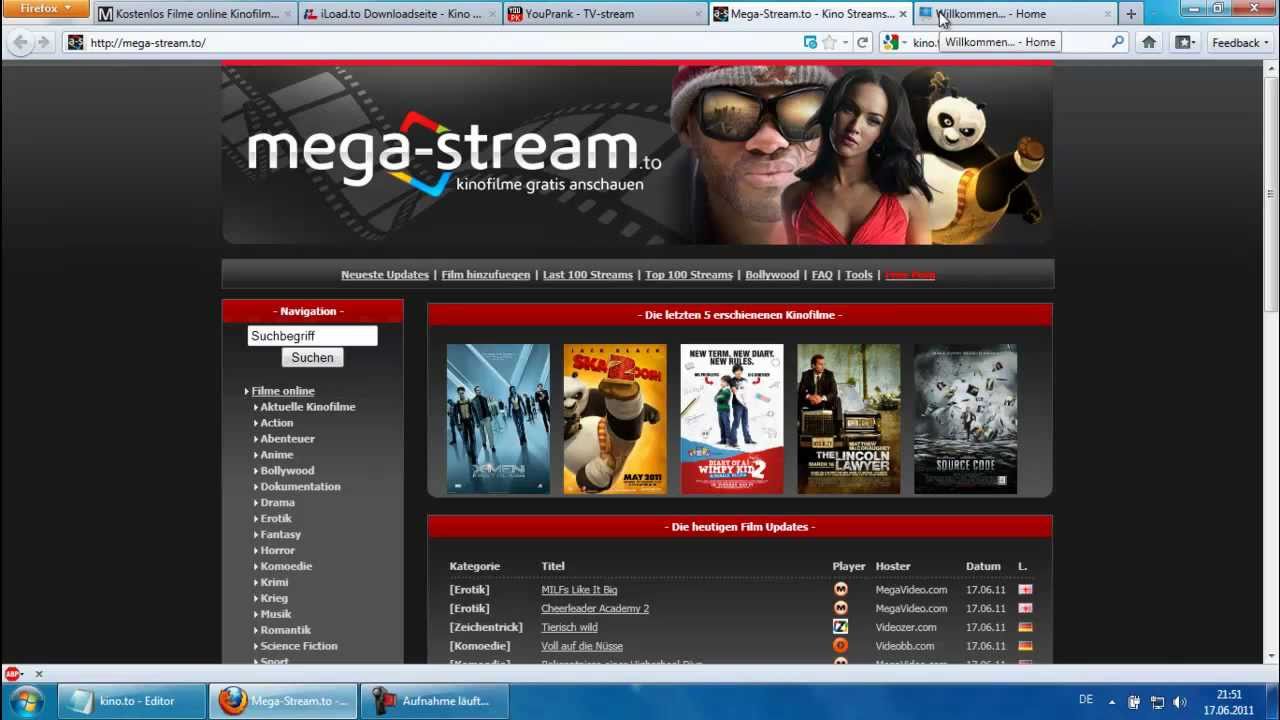Click the browser Back arrow button
Screen dimensions: 1280x720
[x=20, y=42]
